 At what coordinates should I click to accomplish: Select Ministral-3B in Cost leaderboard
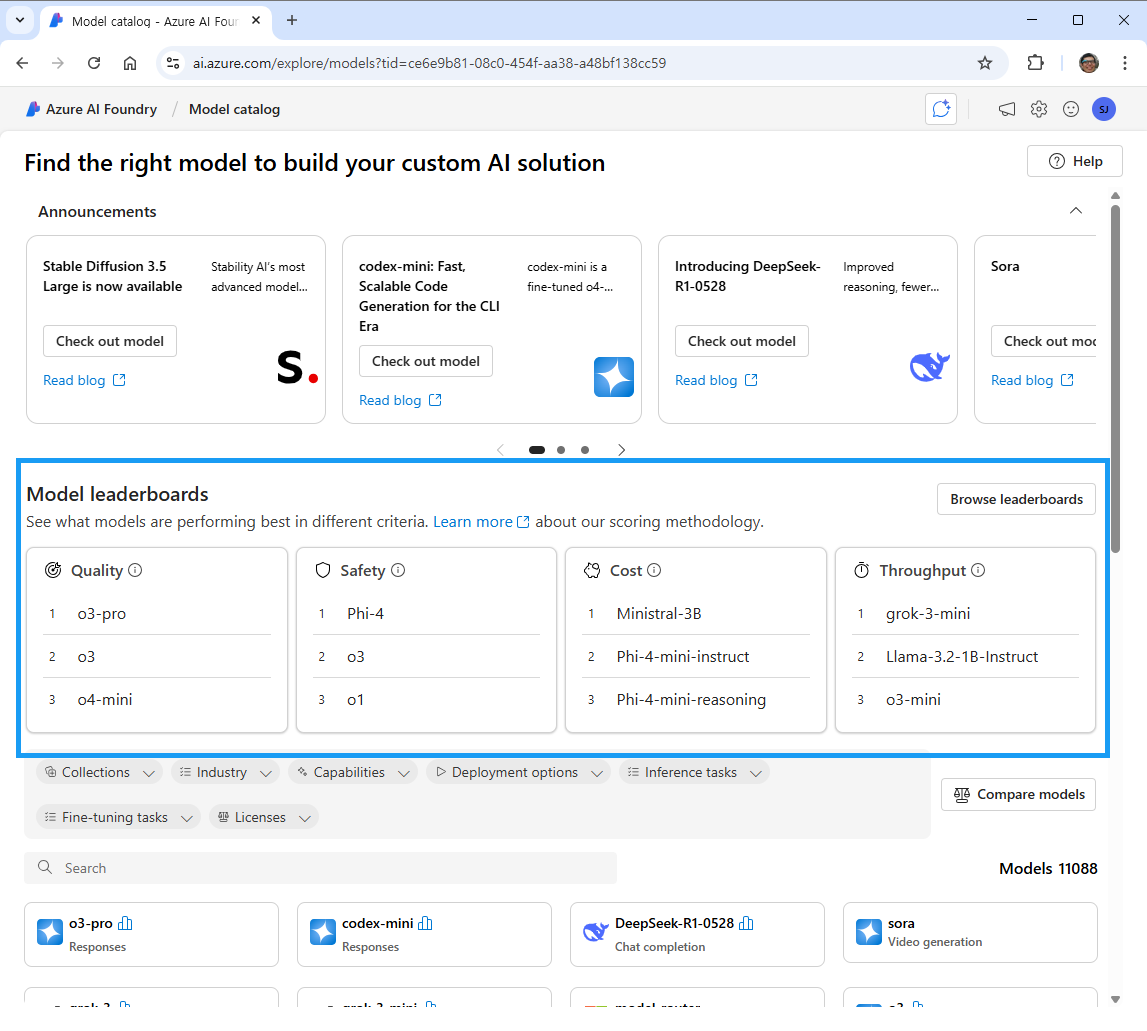point(659,614)
